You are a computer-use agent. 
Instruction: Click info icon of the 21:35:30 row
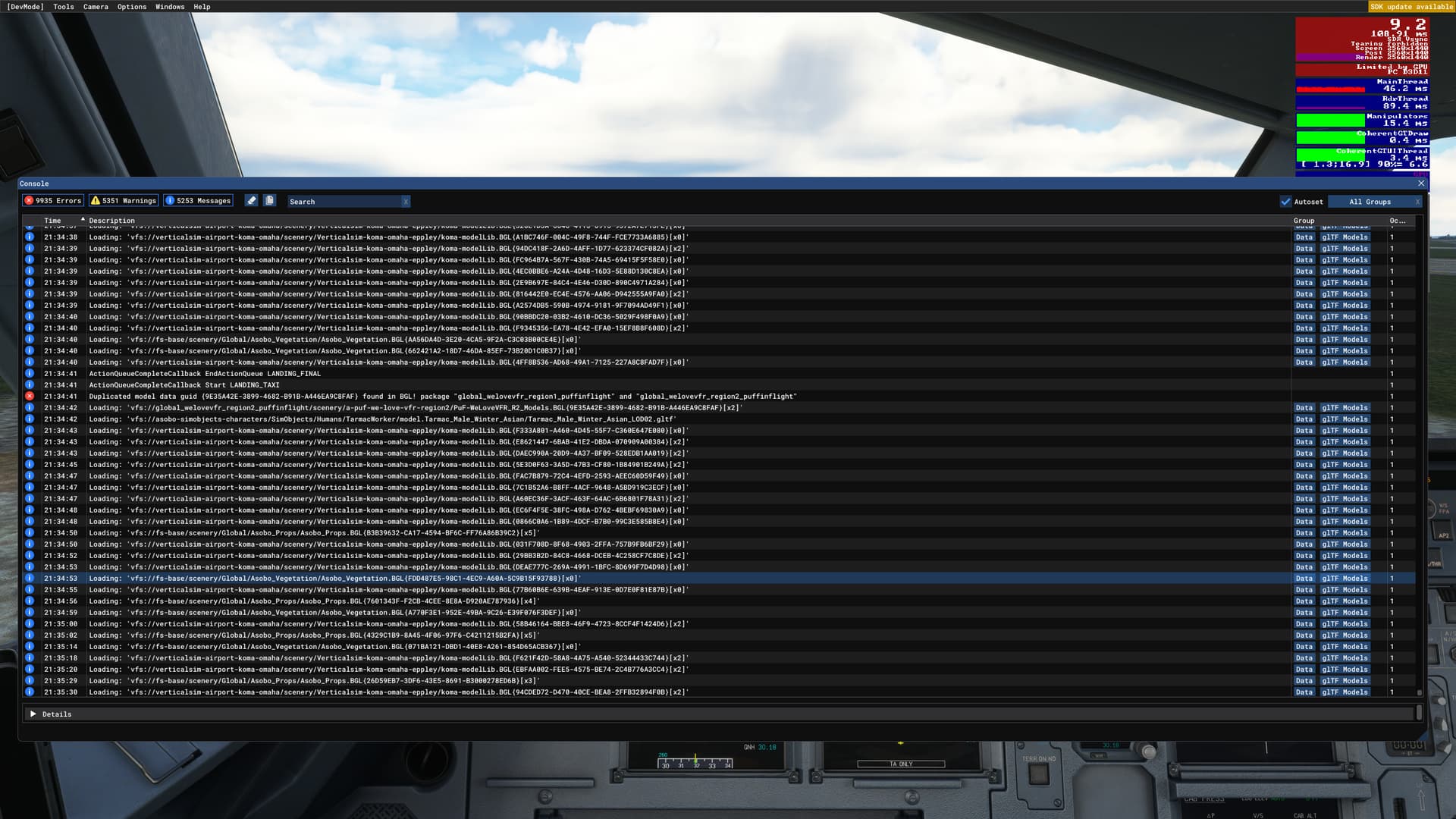coord(30,692)
